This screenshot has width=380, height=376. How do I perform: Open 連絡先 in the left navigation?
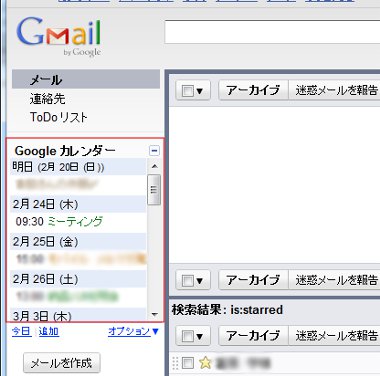click(x=47, y=99)
